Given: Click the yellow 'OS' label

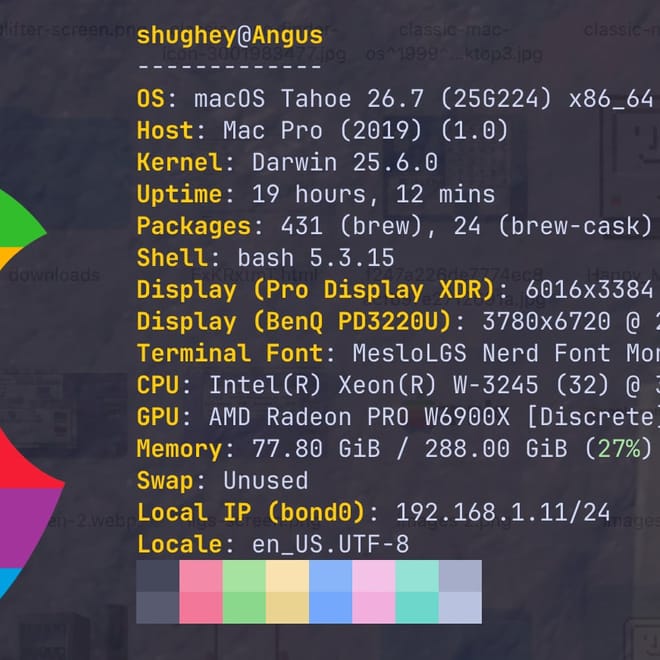Looking at the screenshot, I should point(151,99).
